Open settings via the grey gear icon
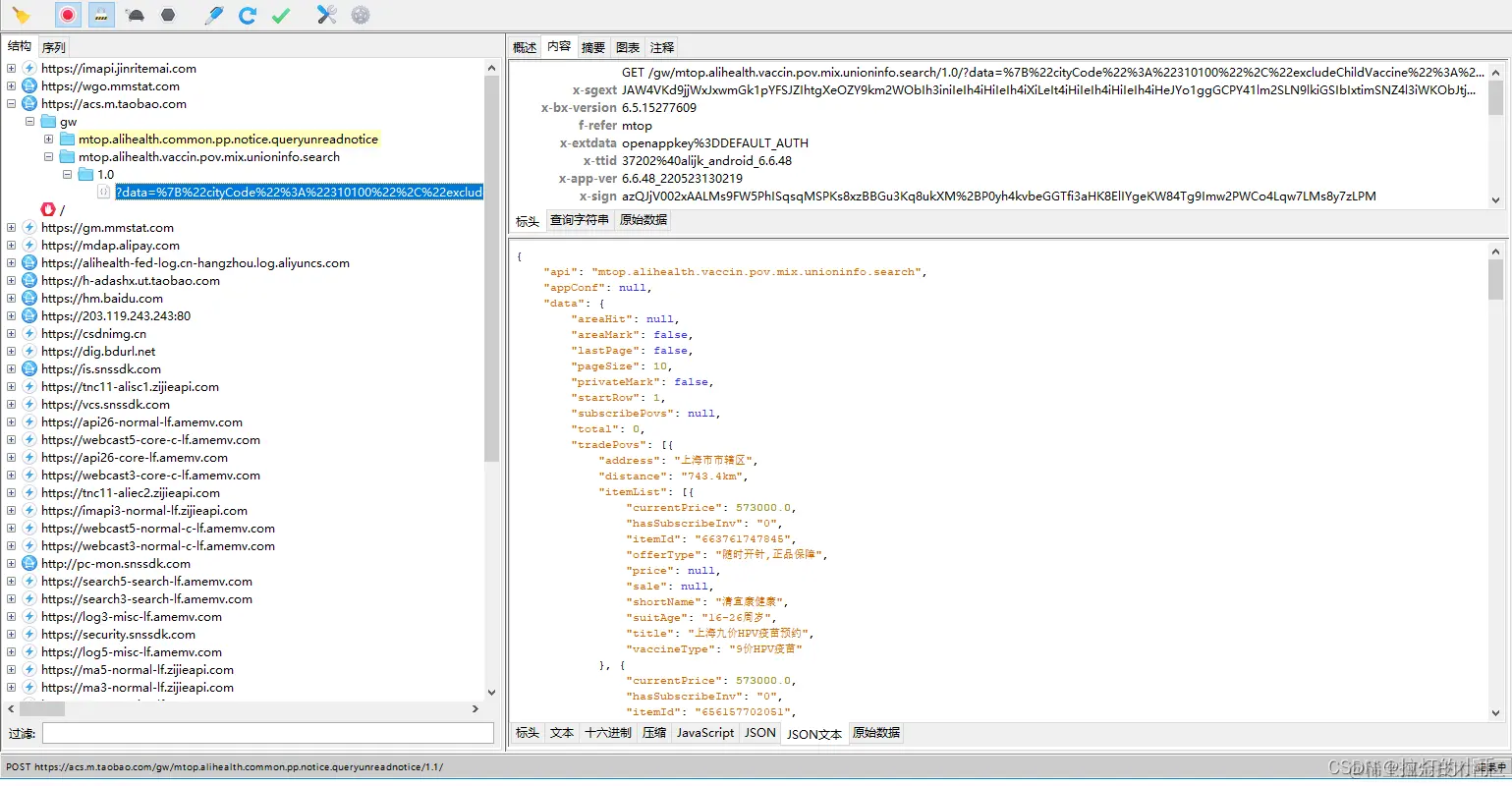Viewport: 1512px width, 786px height. click(x=361, y=15)
